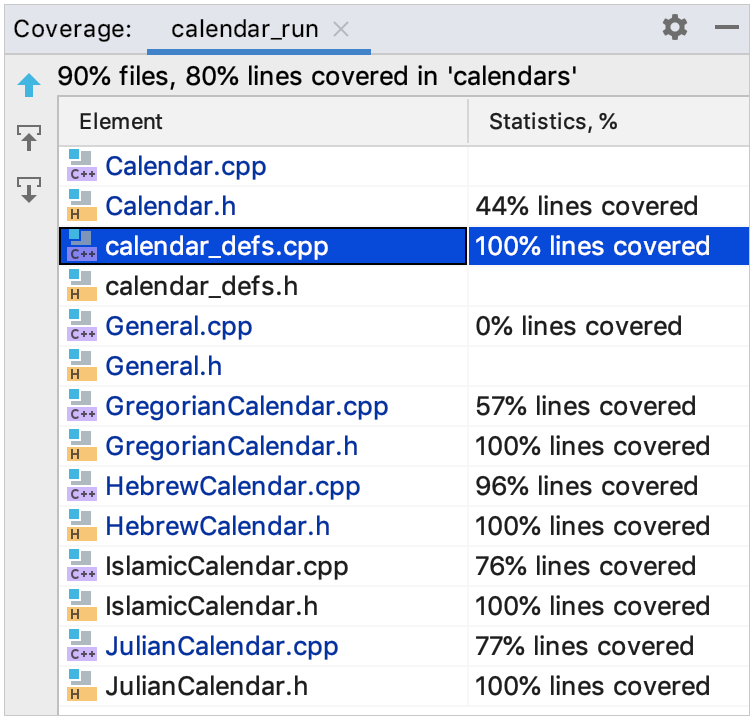
Task: Click the blue up-arrow navigate up icon
Action: pos(29,87)
